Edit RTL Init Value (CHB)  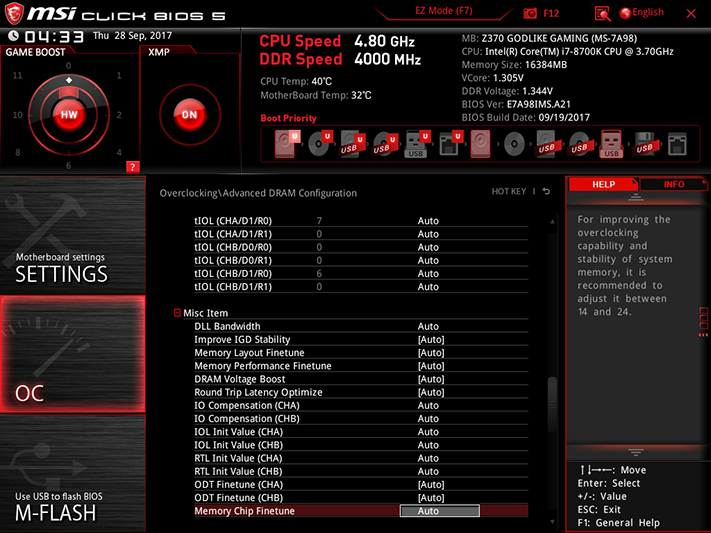[x=428, y=471]
